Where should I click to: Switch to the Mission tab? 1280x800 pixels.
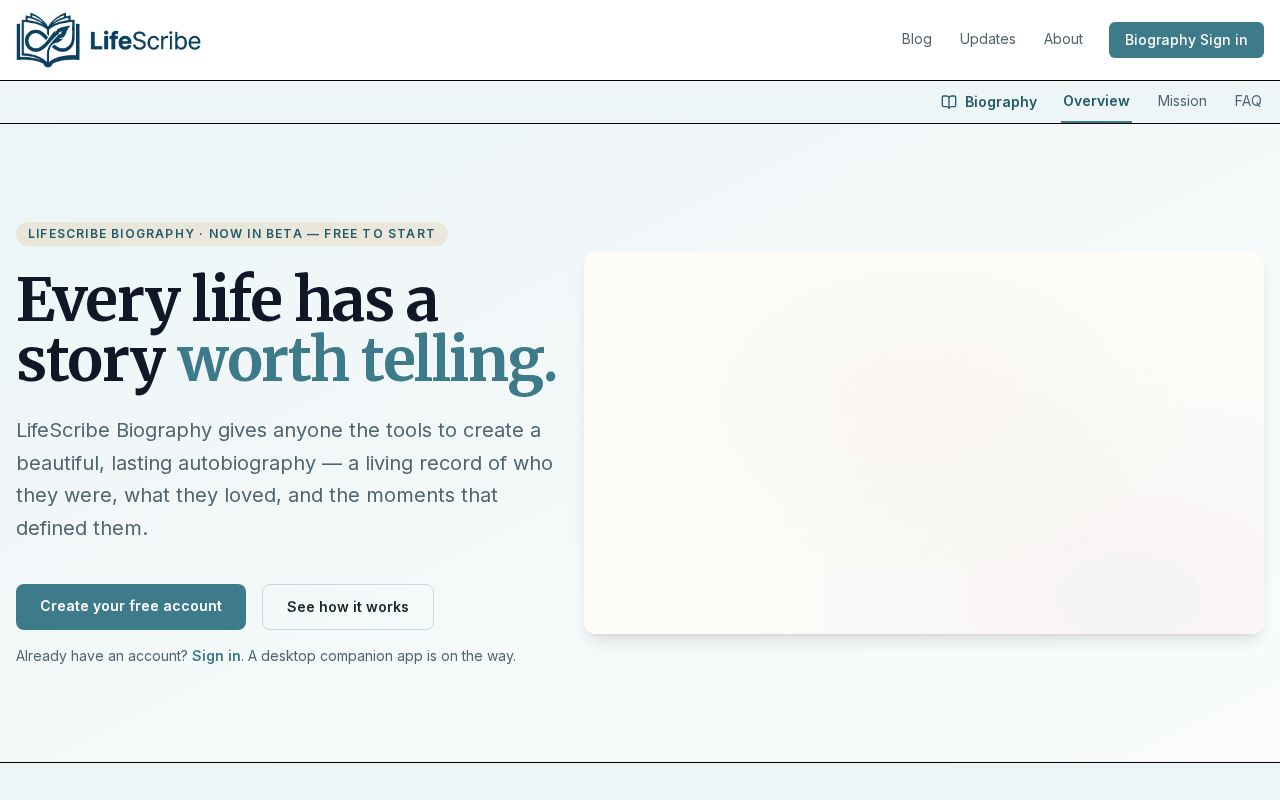(x=1182, y=101)
